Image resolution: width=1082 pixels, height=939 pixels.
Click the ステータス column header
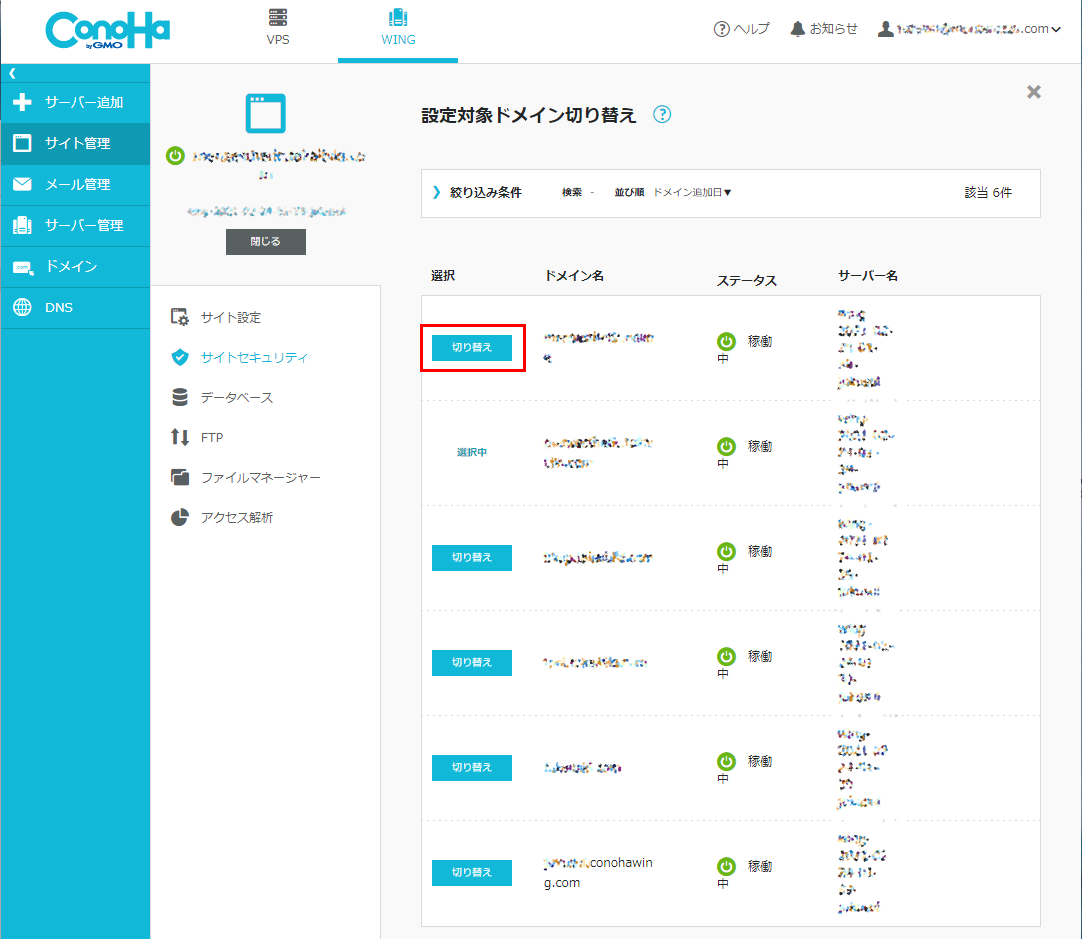coord(747,281)
